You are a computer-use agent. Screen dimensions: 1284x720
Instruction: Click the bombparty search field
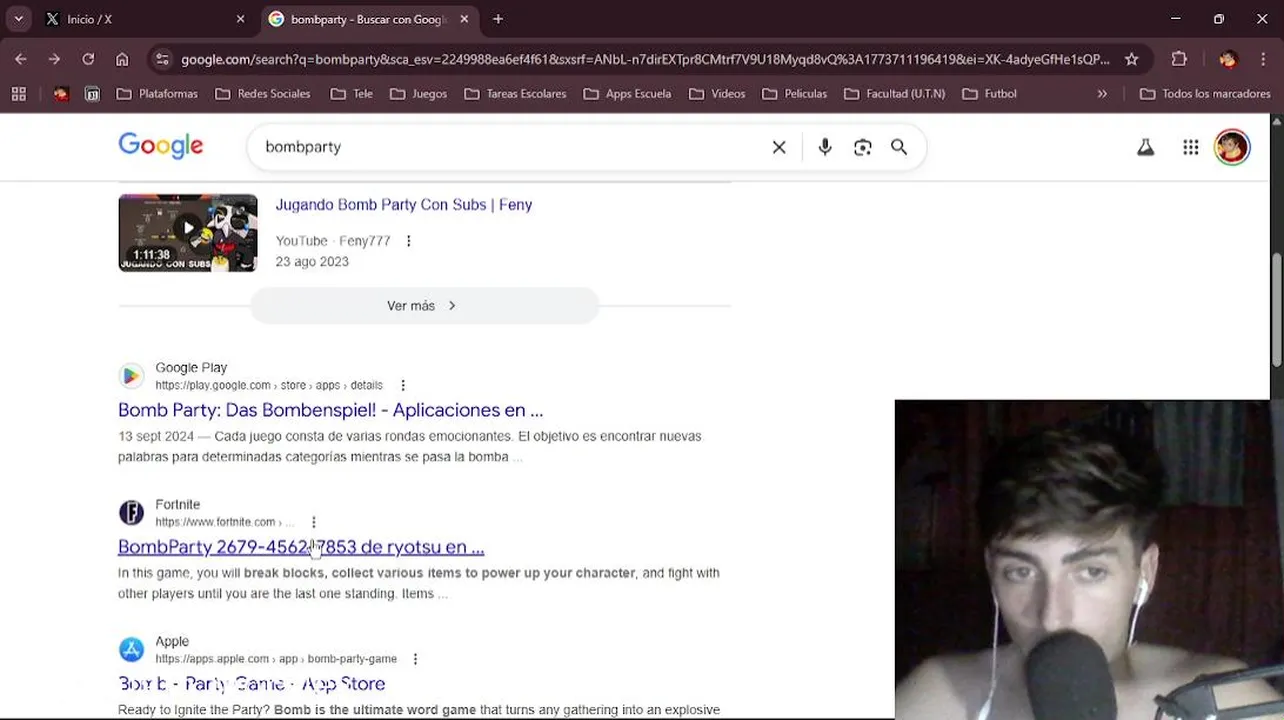coord(510,147)
